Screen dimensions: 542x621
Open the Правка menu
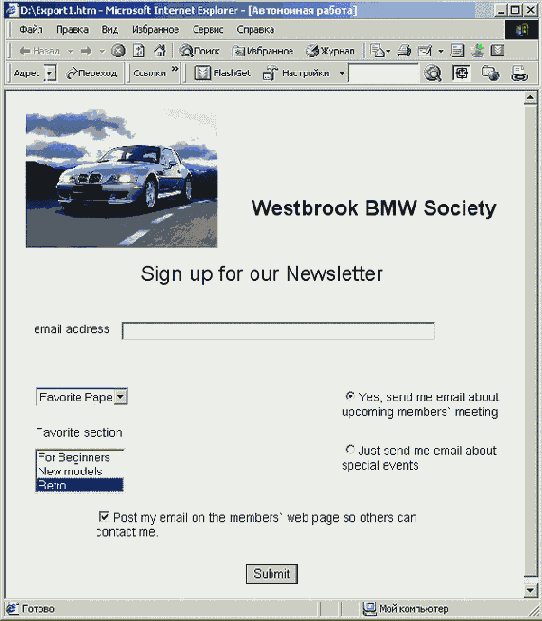72,30
